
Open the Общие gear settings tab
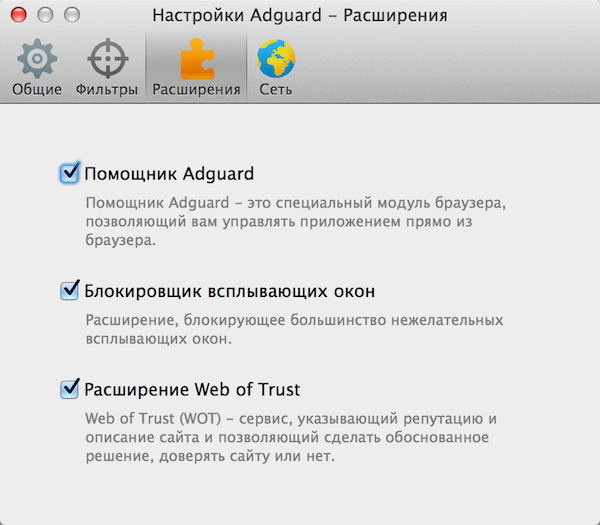37,68
